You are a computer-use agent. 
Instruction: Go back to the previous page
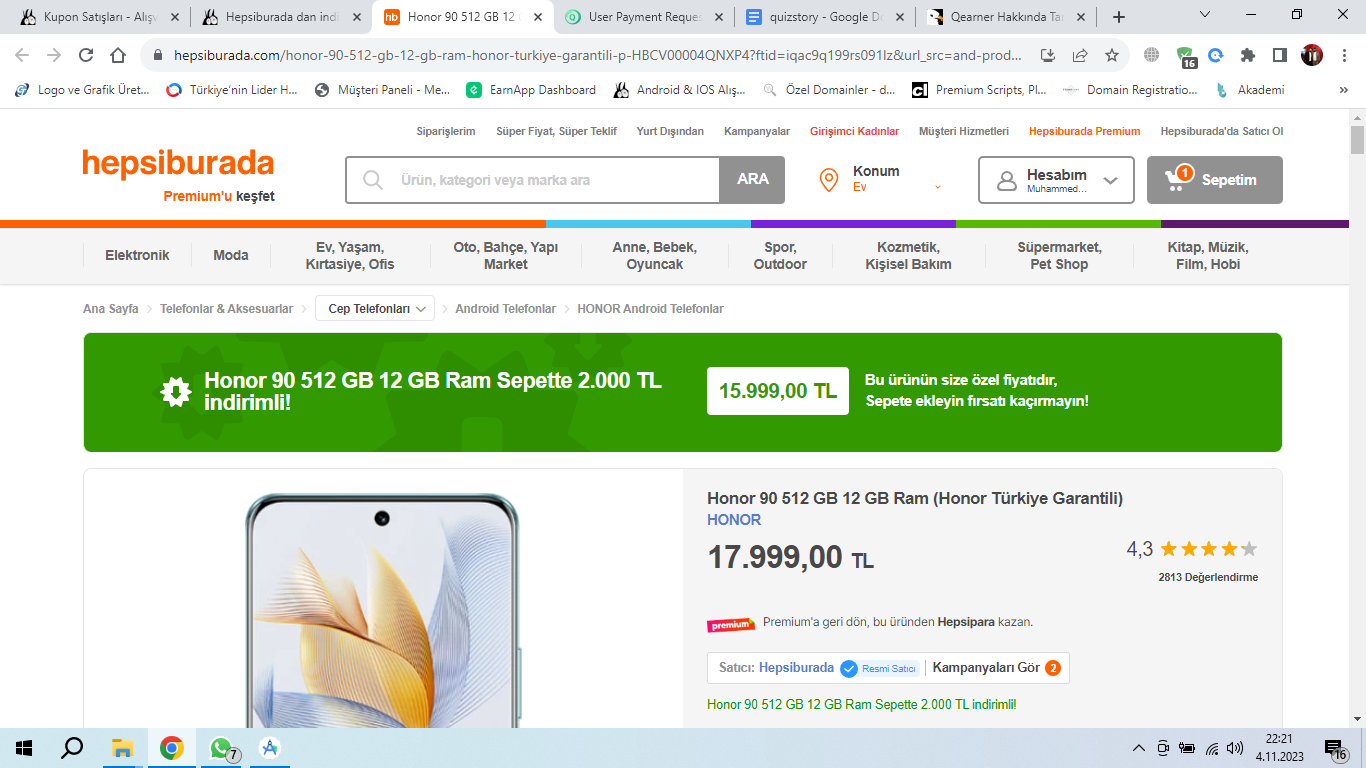[22, 56]
